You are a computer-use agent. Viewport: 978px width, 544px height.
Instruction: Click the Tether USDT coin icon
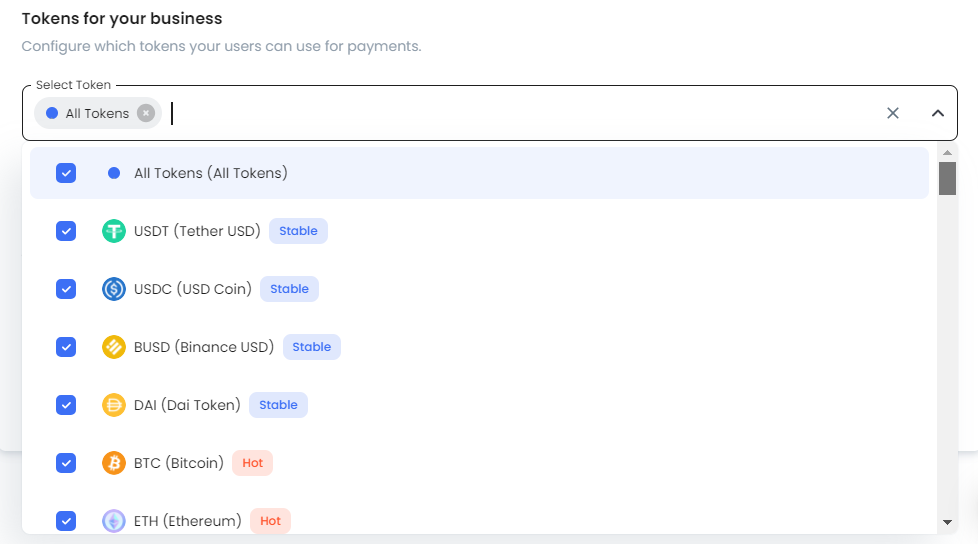click(114, 231)
